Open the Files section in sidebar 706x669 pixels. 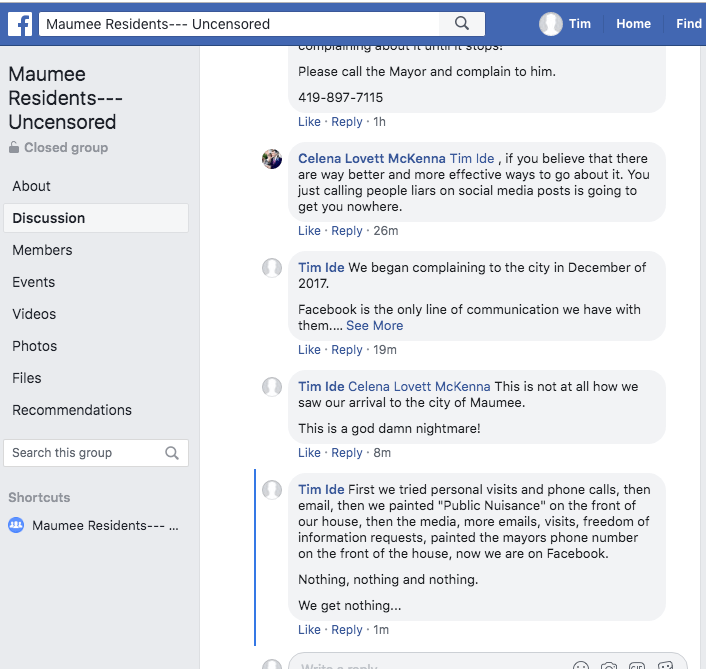(27, 378)
